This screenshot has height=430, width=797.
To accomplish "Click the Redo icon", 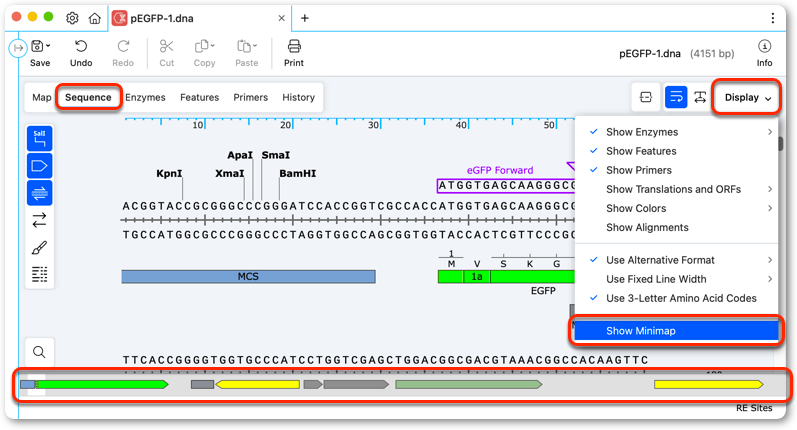I will (x=123, y=47).
